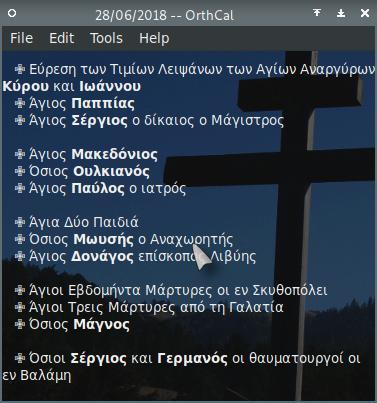
Task: Click the cross icon beside Όσιοι Σέργιος και Γερμανός
Action: pyautogui.click(x=20, y=359)
